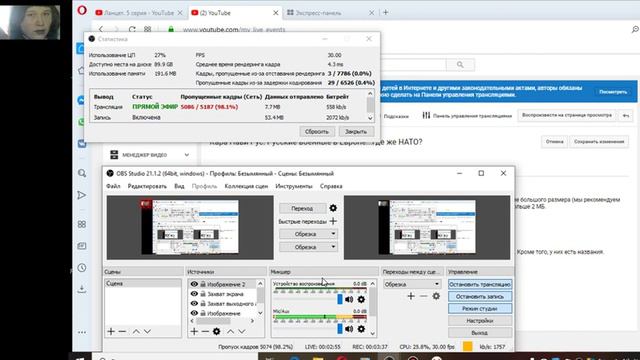Open Opera sidebar downloads icon
Image resolution: width=640 pixels, height=360 pixels.
pos(82,289)
